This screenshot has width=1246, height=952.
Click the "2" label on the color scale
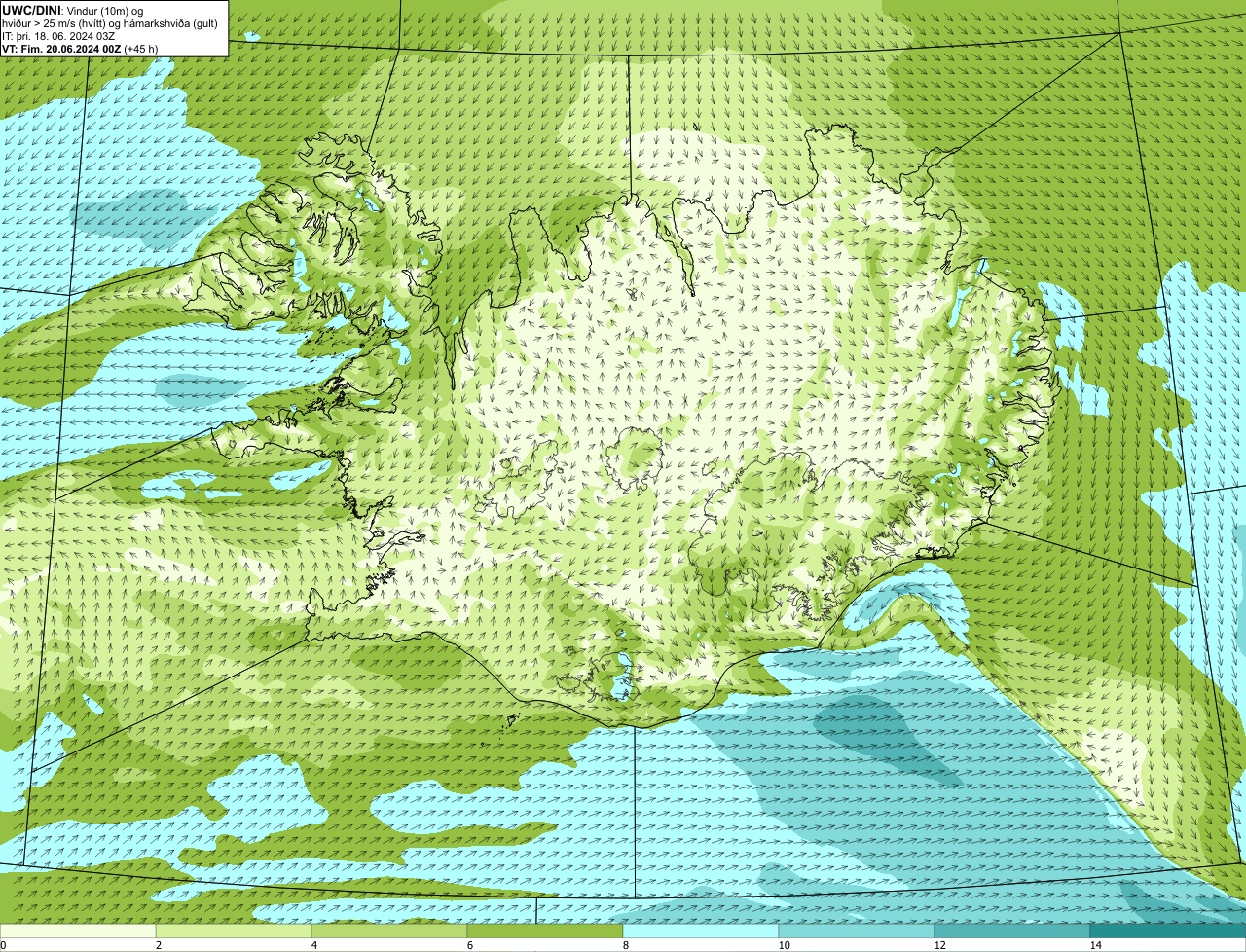[158, 945]
